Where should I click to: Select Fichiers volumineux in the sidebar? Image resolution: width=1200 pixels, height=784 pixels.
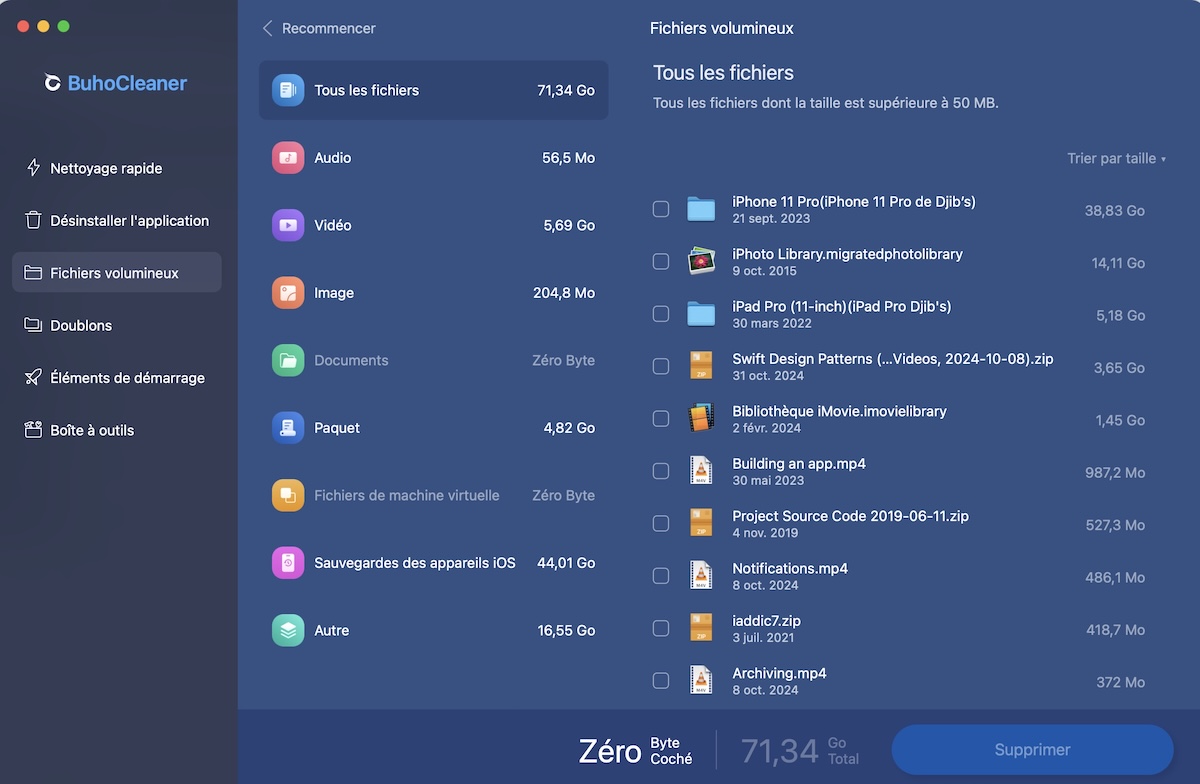point(117,273)
